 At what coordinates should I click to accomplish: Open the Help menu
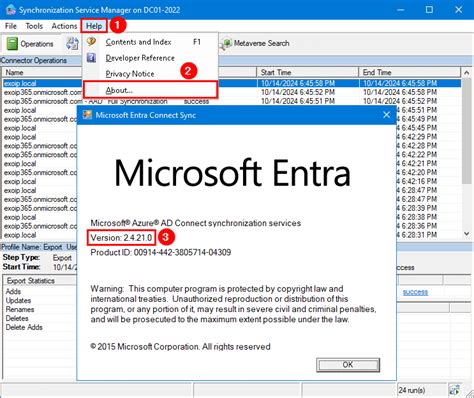pyautogui.click(x=94, y=26)
